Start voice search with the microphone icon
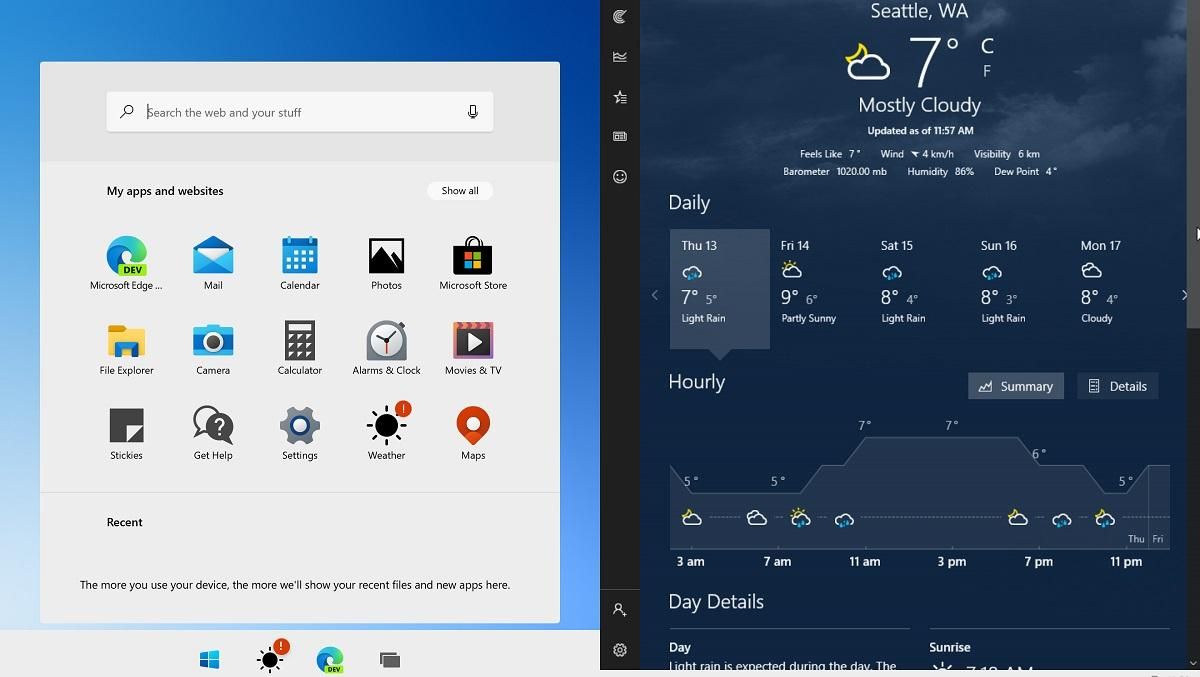The height and width of the screenshot is (677, 1200). click(x=472, y=111)
